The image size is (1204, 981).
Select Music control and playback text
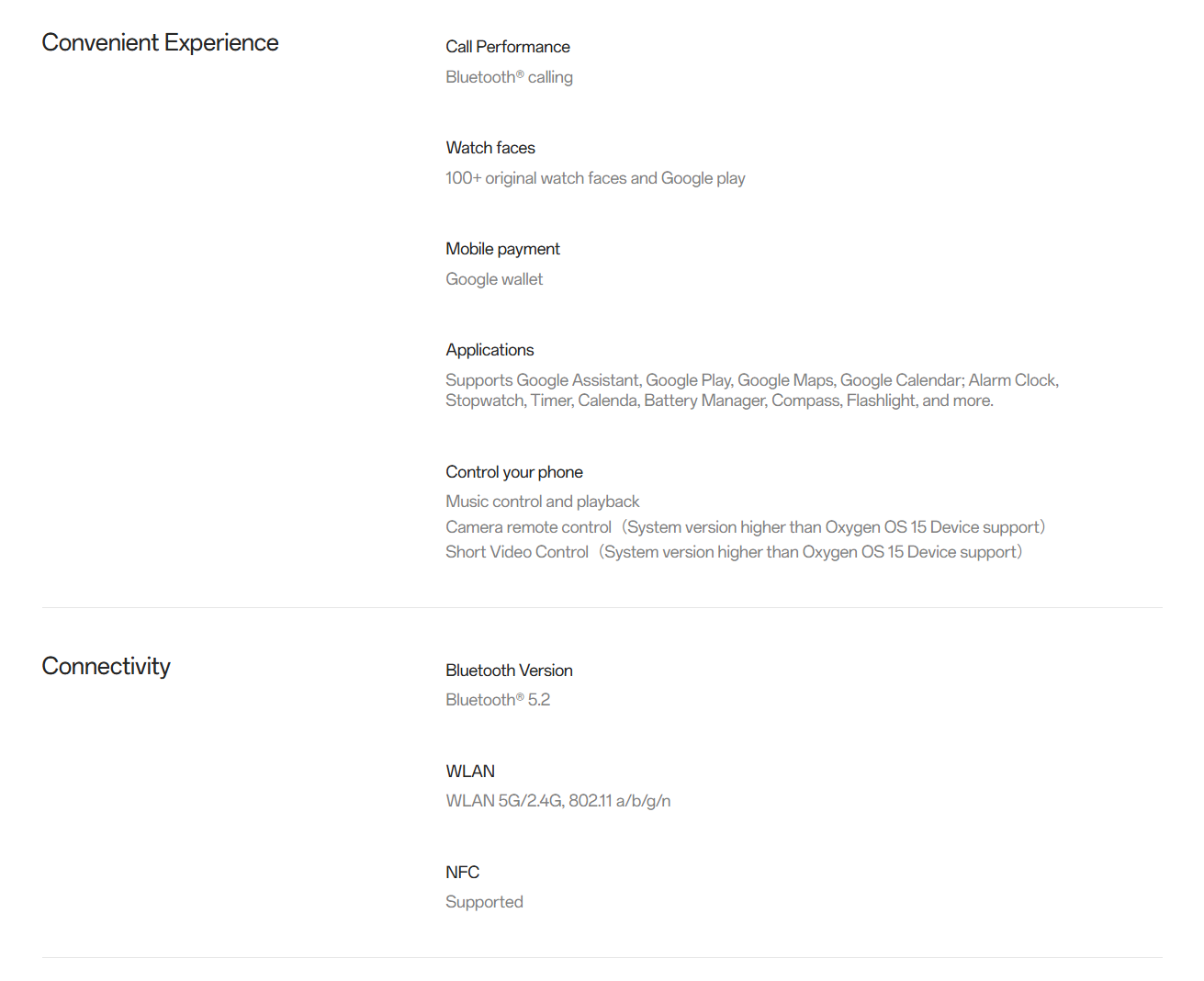click(542, 502)
